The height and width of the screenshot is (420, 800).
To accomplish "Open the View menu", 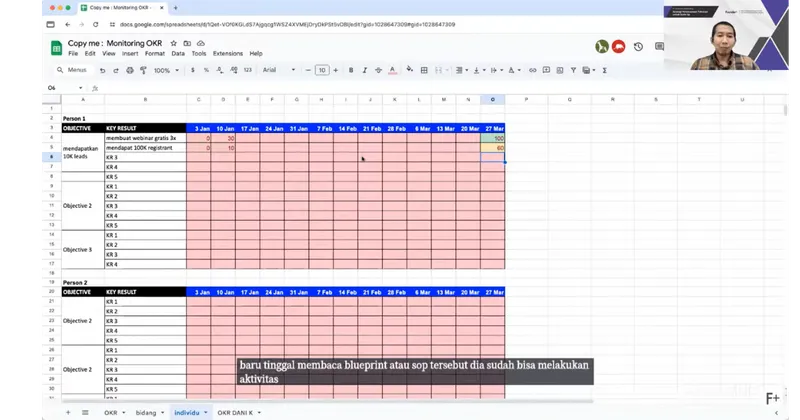I will coord(109,54).
